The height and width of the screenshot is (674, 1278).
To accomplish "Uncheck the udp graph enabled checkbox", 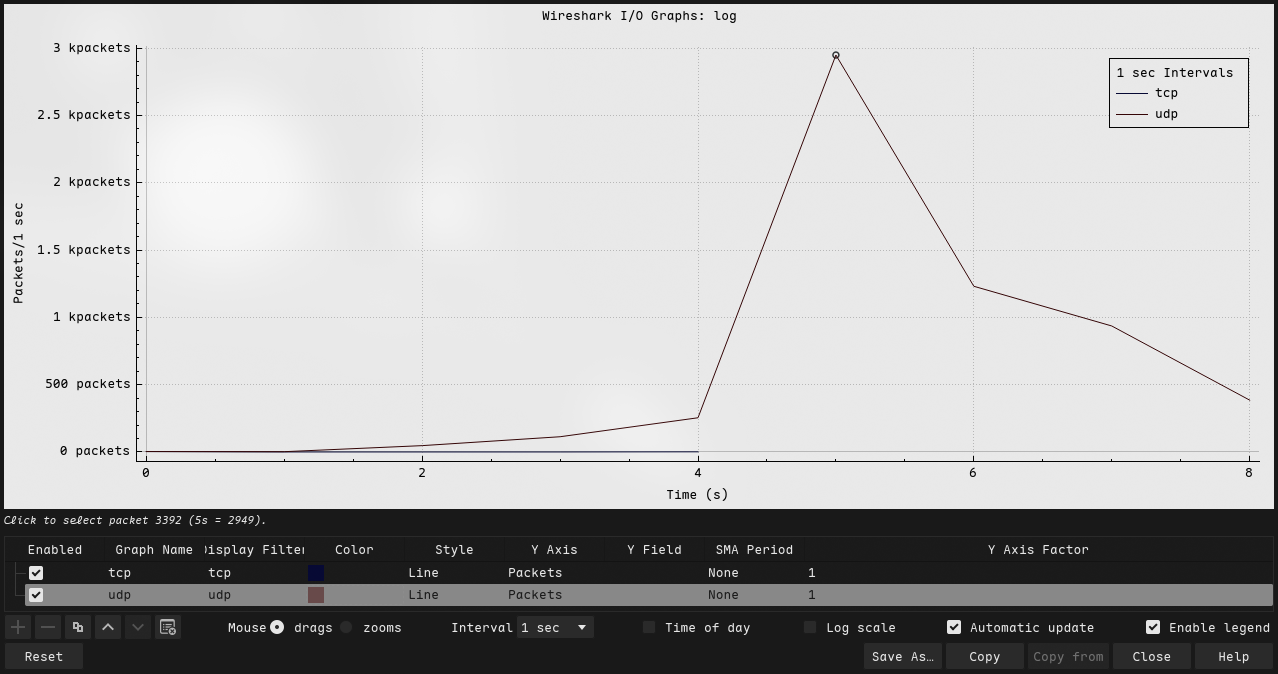I will tap(36, 595).
